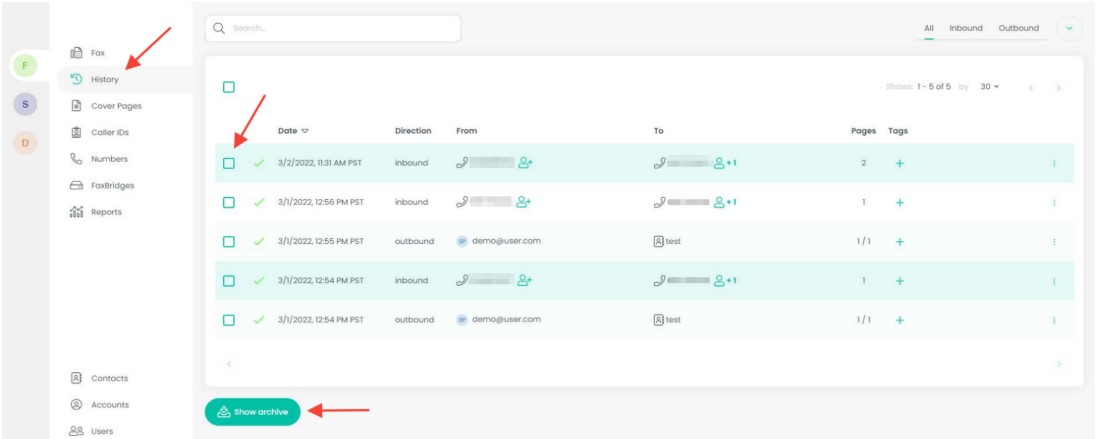Sort by the Date column header
Viewport: 1097px width, 439px height.
[293, 131]
